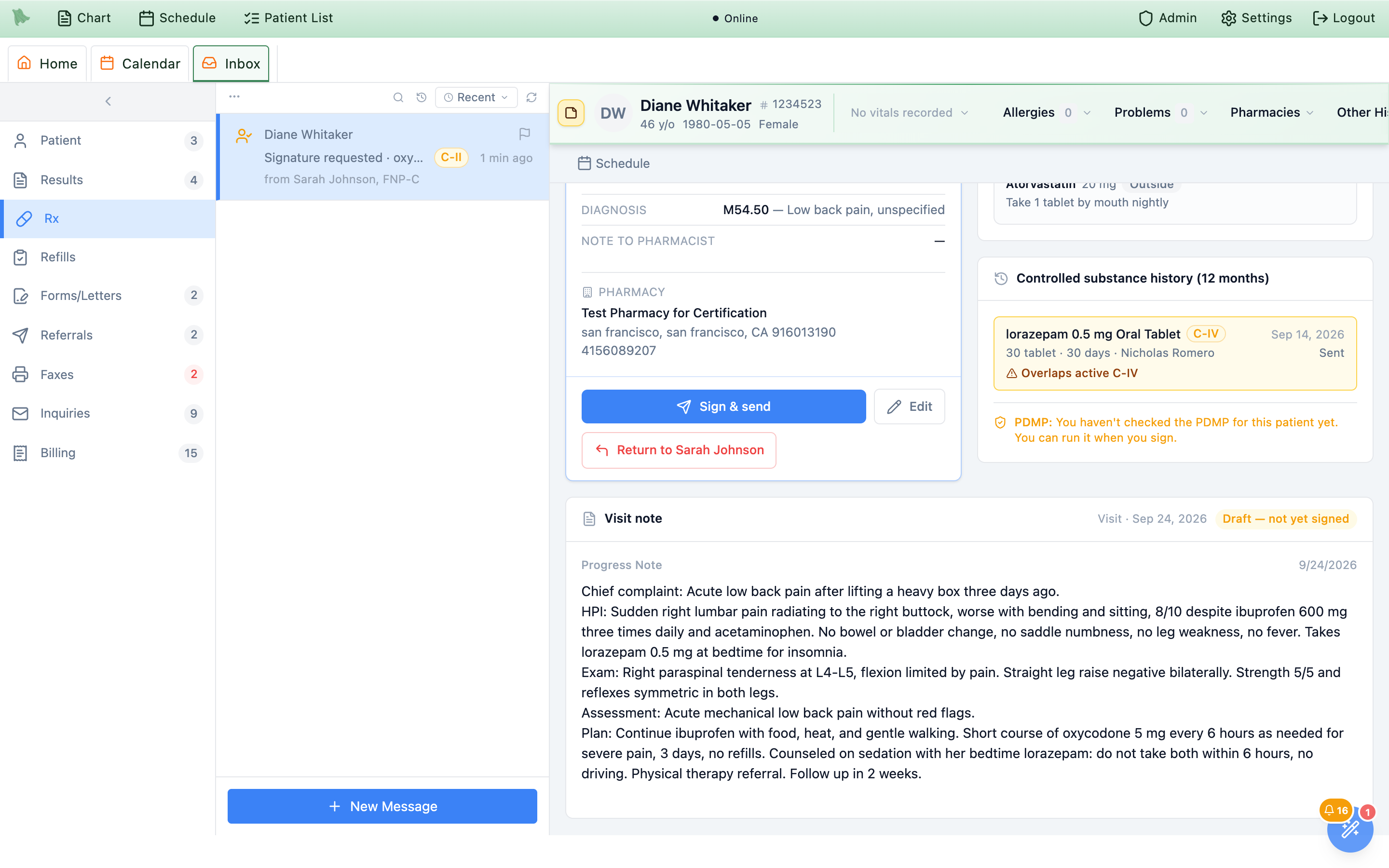Viewport: 1389px width, 868px height.
Task: Click the lorazepam 0.5 mg Oral Tablet entry
Action: [1175, 353]
